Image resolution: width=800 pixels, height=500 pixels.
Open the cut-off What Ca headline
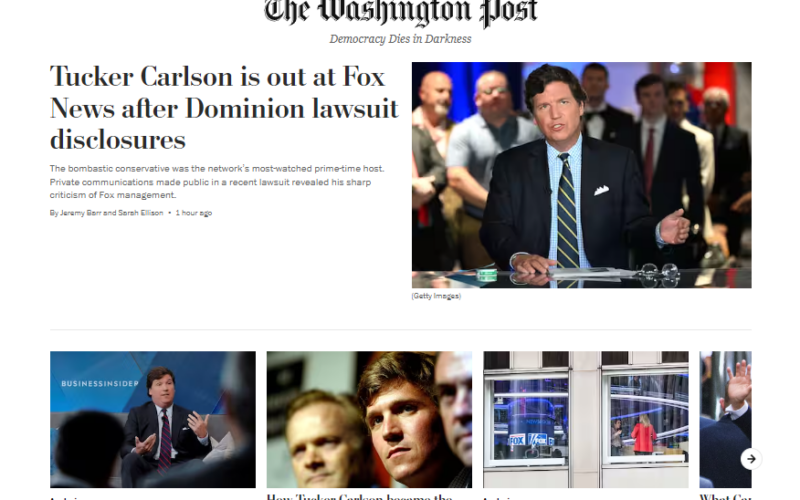pos(725,496)
